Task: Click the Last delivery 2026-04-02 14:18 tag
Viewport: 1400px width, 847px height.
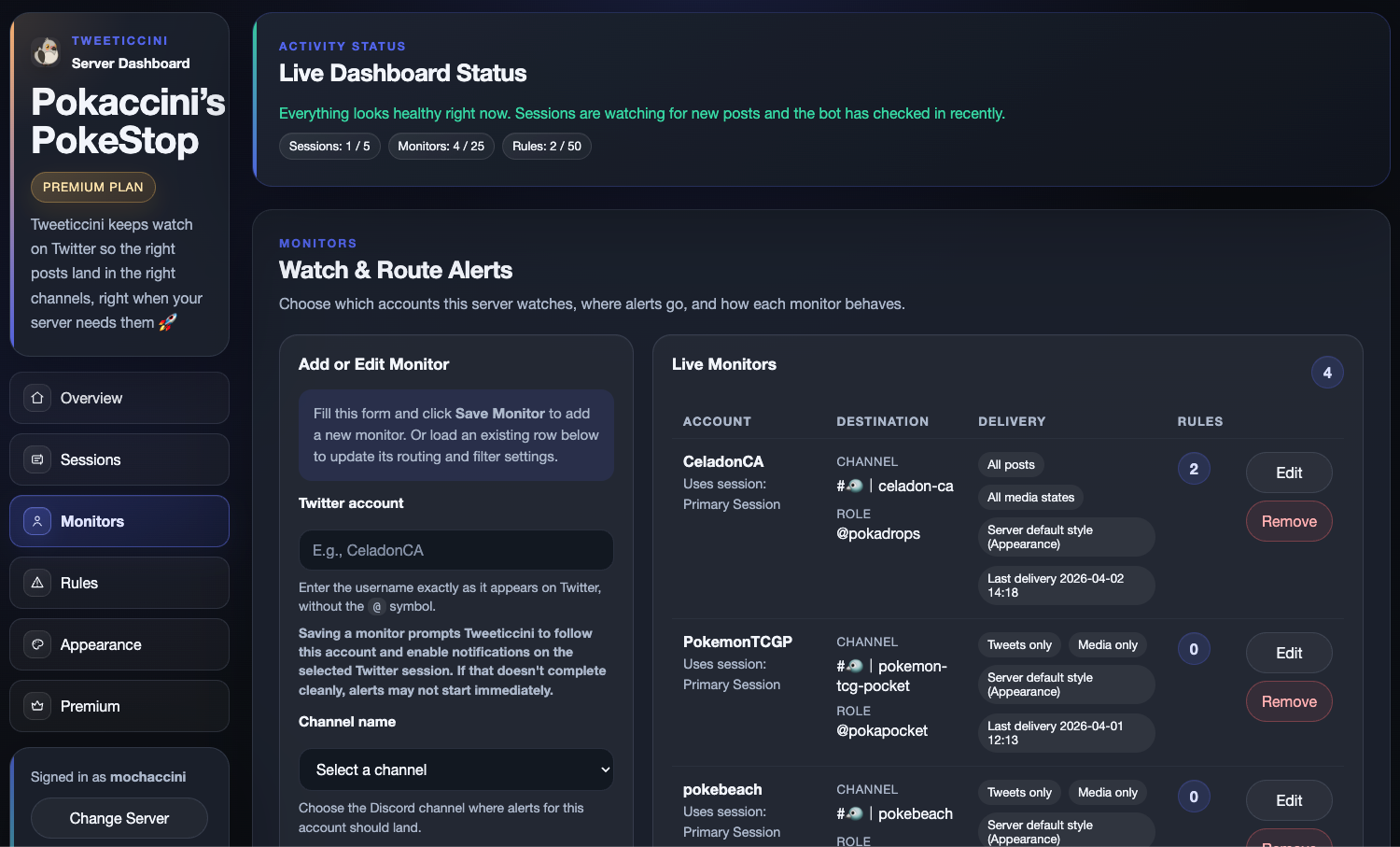Action: click(1067, 586)
